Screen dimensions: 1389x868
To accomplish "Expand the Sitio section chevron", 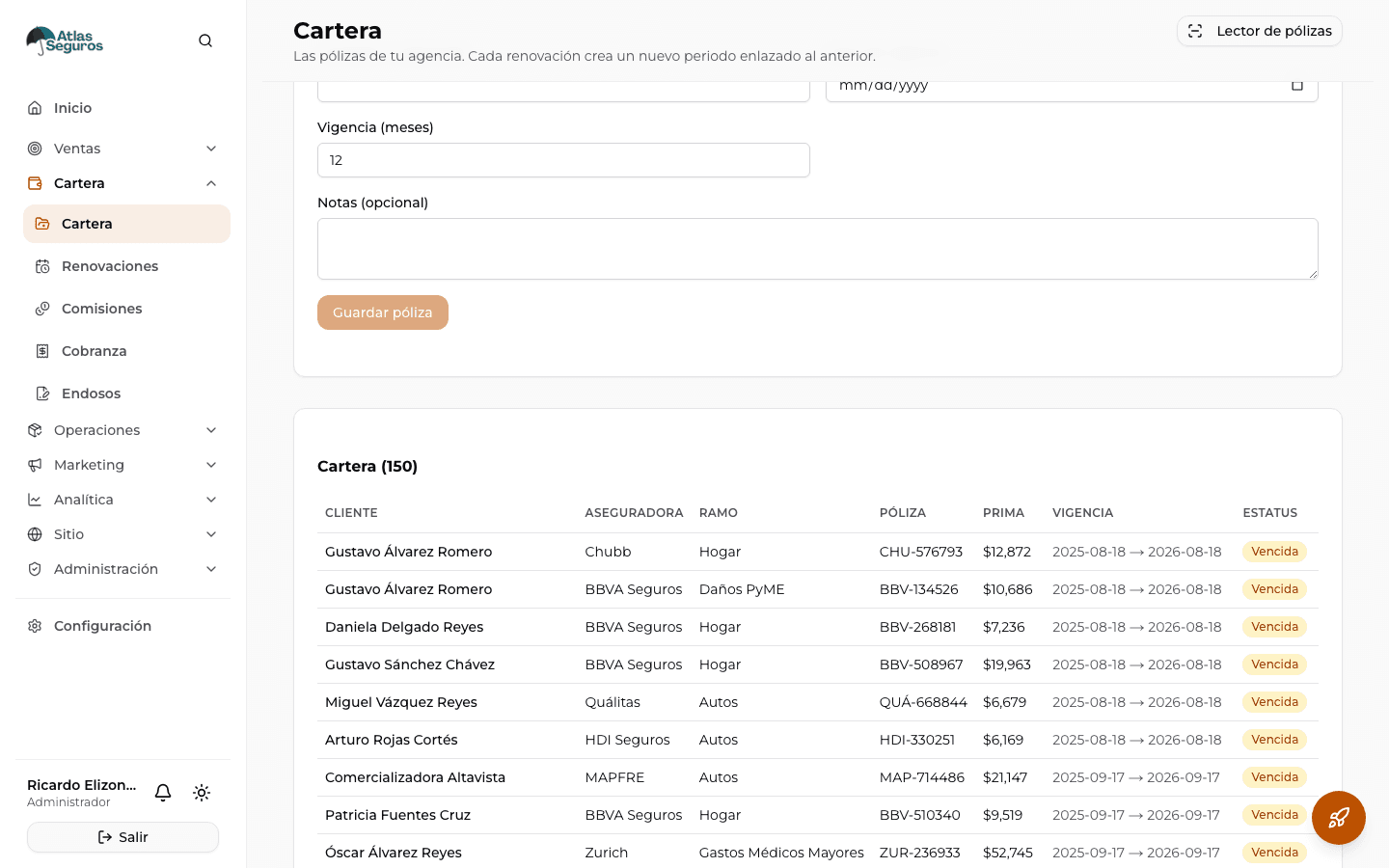I will coord(211,534).
